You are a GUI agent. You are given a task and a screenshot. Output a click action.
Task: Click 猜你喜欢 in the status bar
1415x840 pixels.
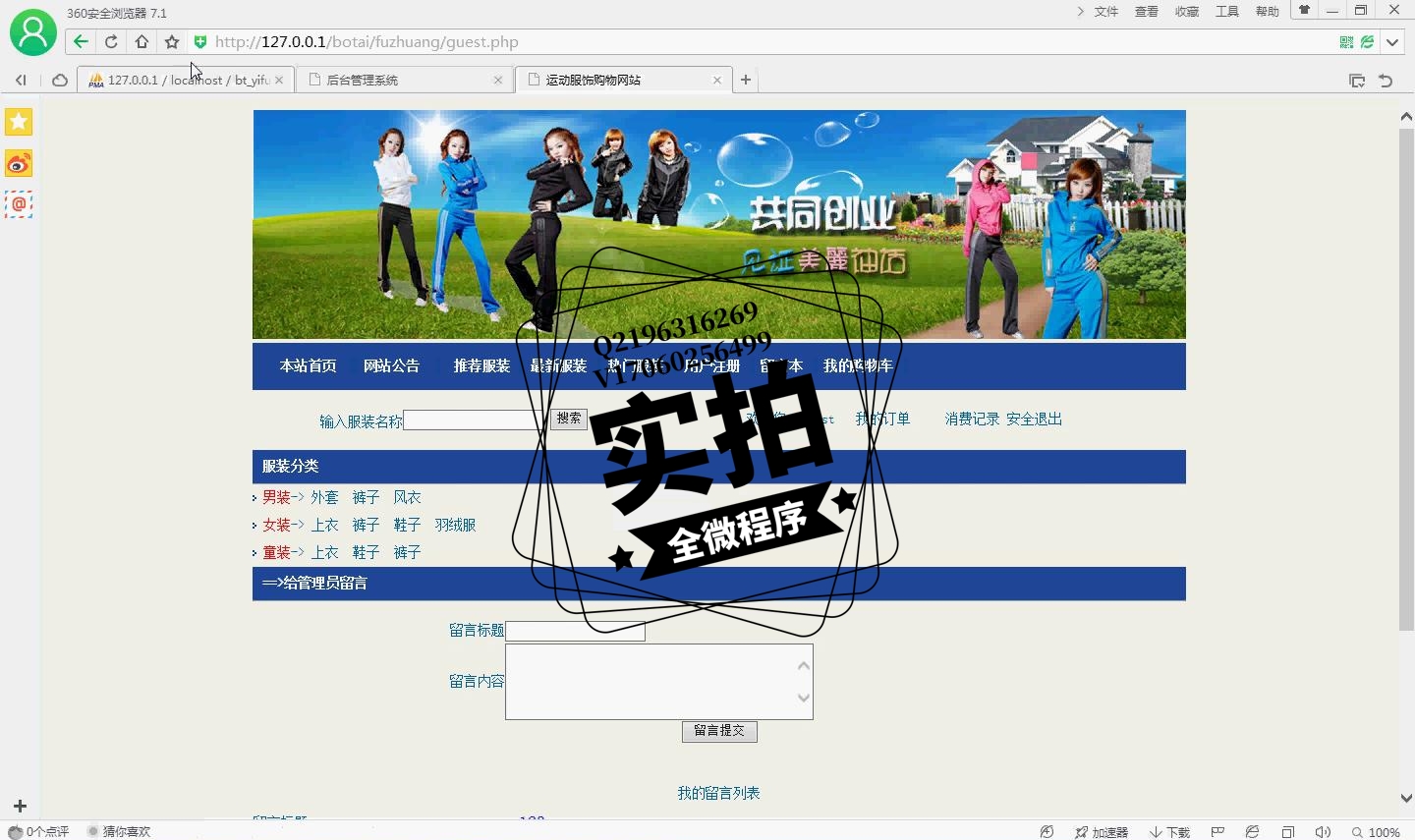[x=120, y=832]
